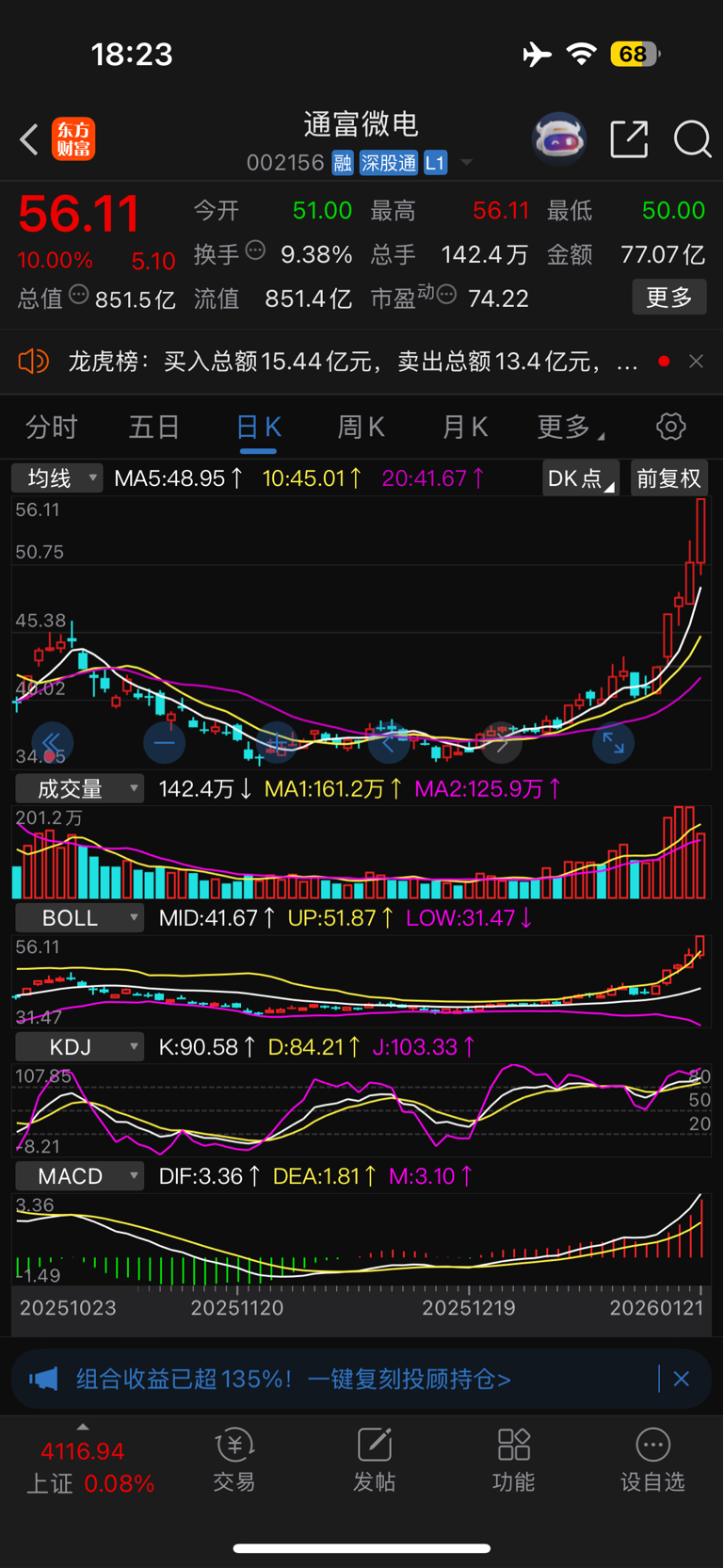Open 功能 functions menu
724x1568 pixels.
pyautogui.click(x=514, y=1461)
